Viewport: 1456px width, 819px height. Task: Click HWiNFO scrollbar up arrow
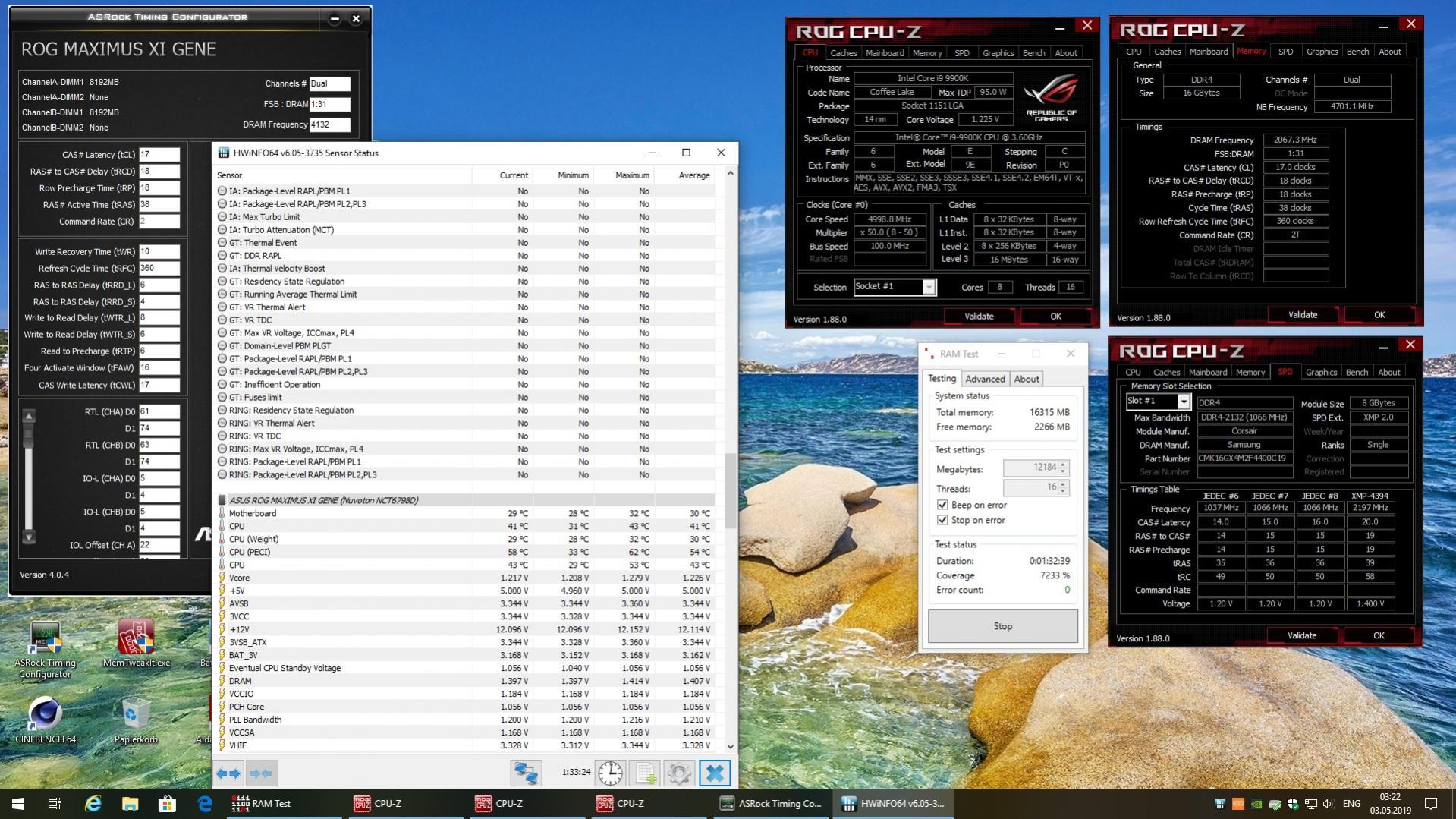730,173
